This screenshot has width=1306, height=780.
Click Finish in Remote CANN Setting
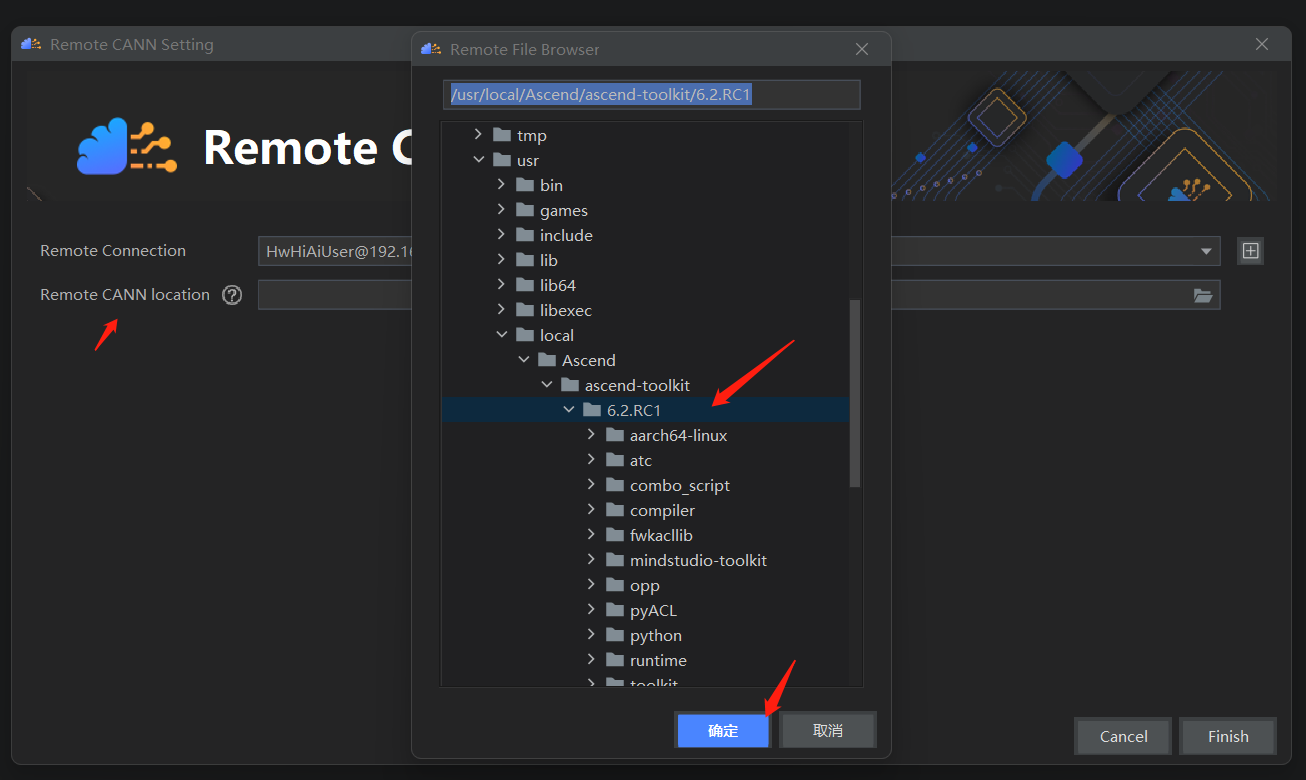click(1228, 736)
